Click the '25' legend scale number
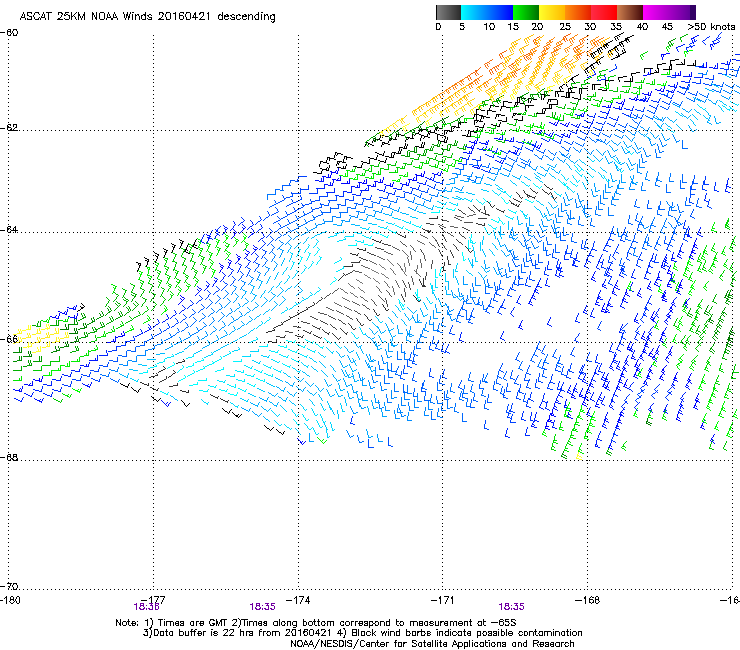 click(x=565, y=27)
